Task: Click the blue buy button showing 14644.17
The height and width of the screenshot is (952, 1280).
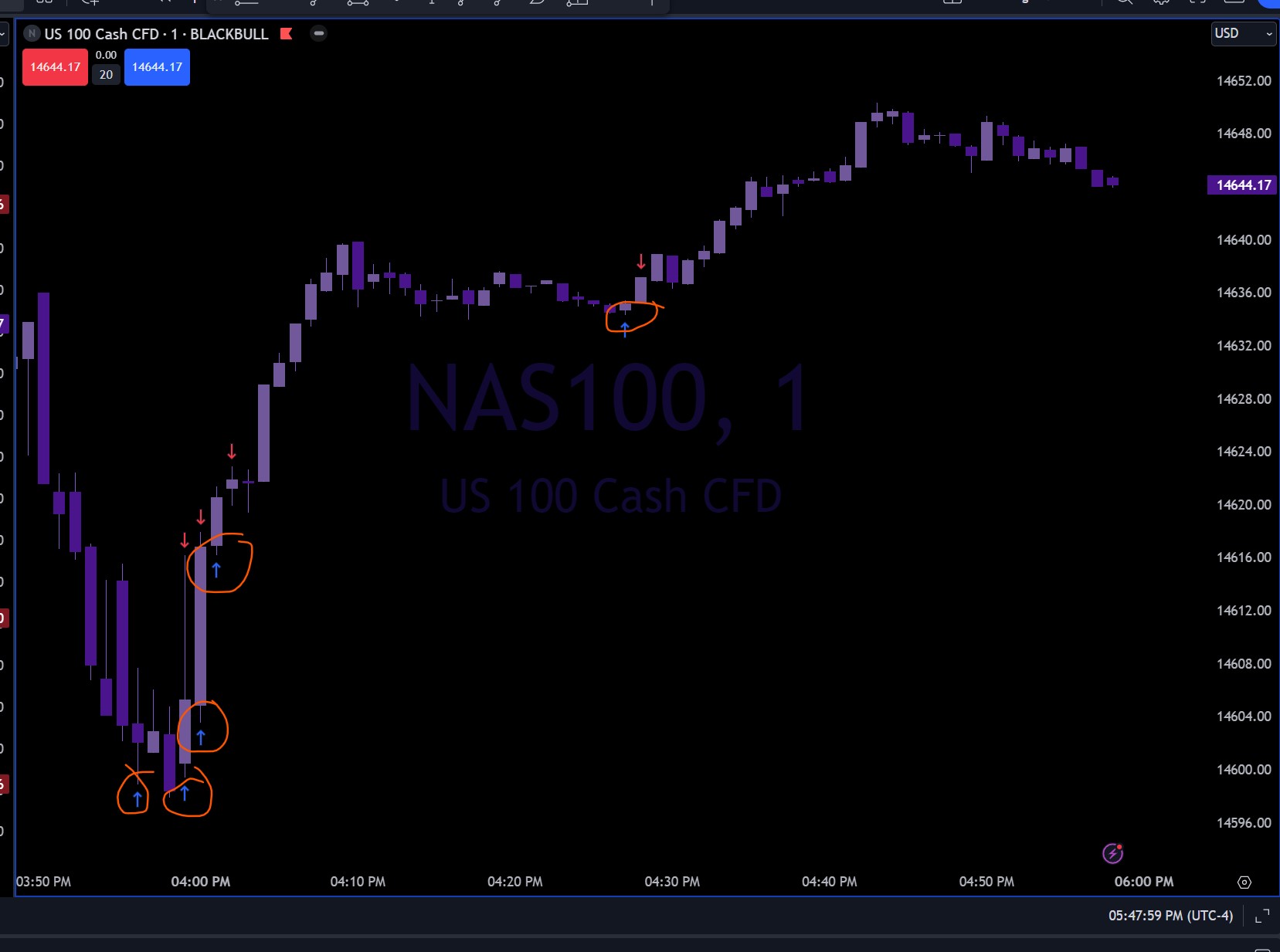Action: pyautogui.click(x=157, y=67)
